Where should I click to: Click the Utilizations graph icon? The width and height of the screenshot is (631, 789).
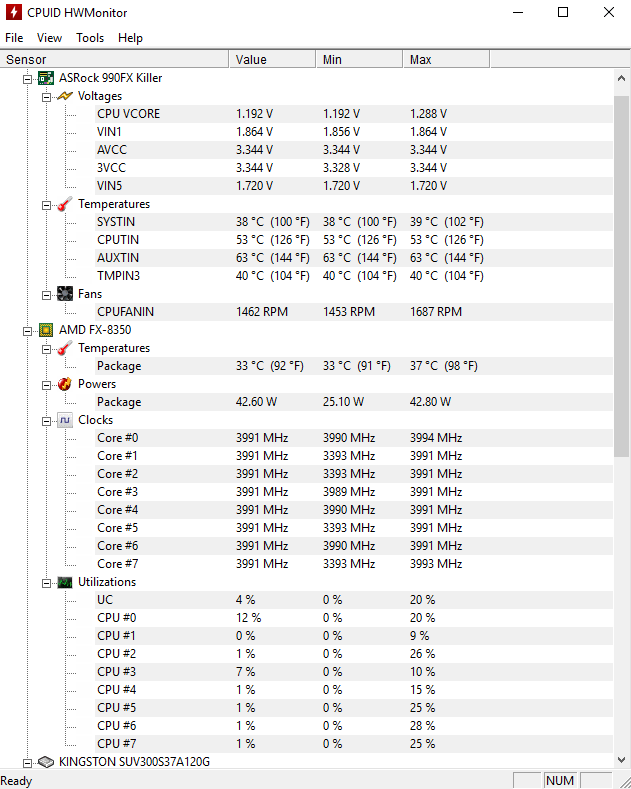click(x=65, y=582)
